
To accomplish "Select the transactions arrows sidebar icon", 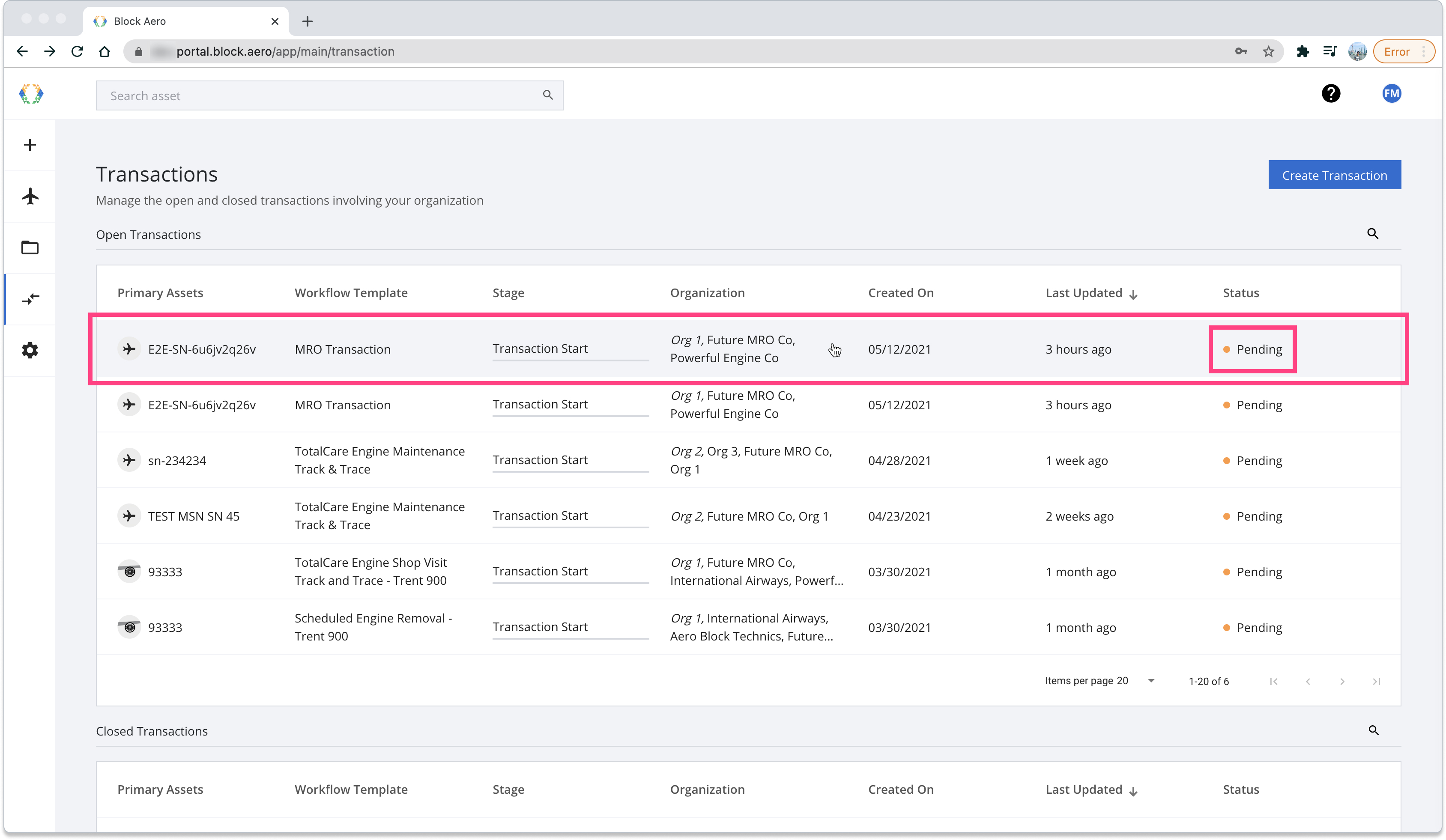I will pyautogui.click(x=30, y=299).
